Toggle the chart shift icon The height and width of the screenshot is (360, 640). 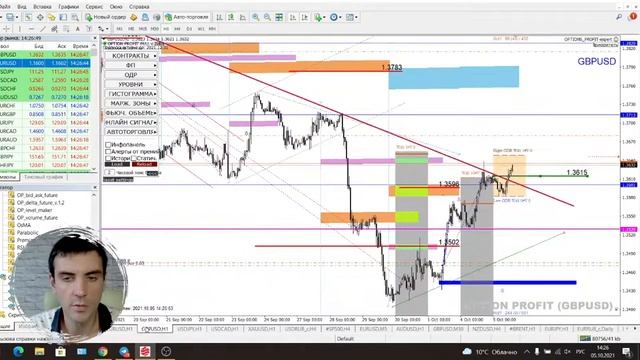click(x=304, y=17)
